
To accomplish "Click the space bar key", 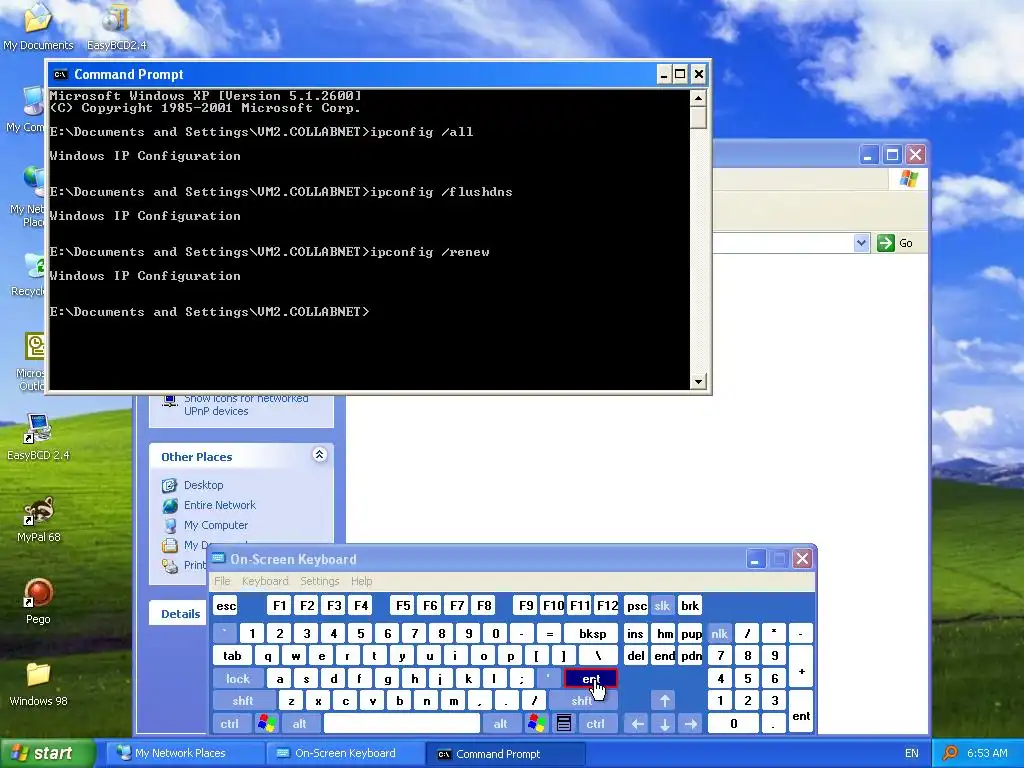I will coord(402,724).
